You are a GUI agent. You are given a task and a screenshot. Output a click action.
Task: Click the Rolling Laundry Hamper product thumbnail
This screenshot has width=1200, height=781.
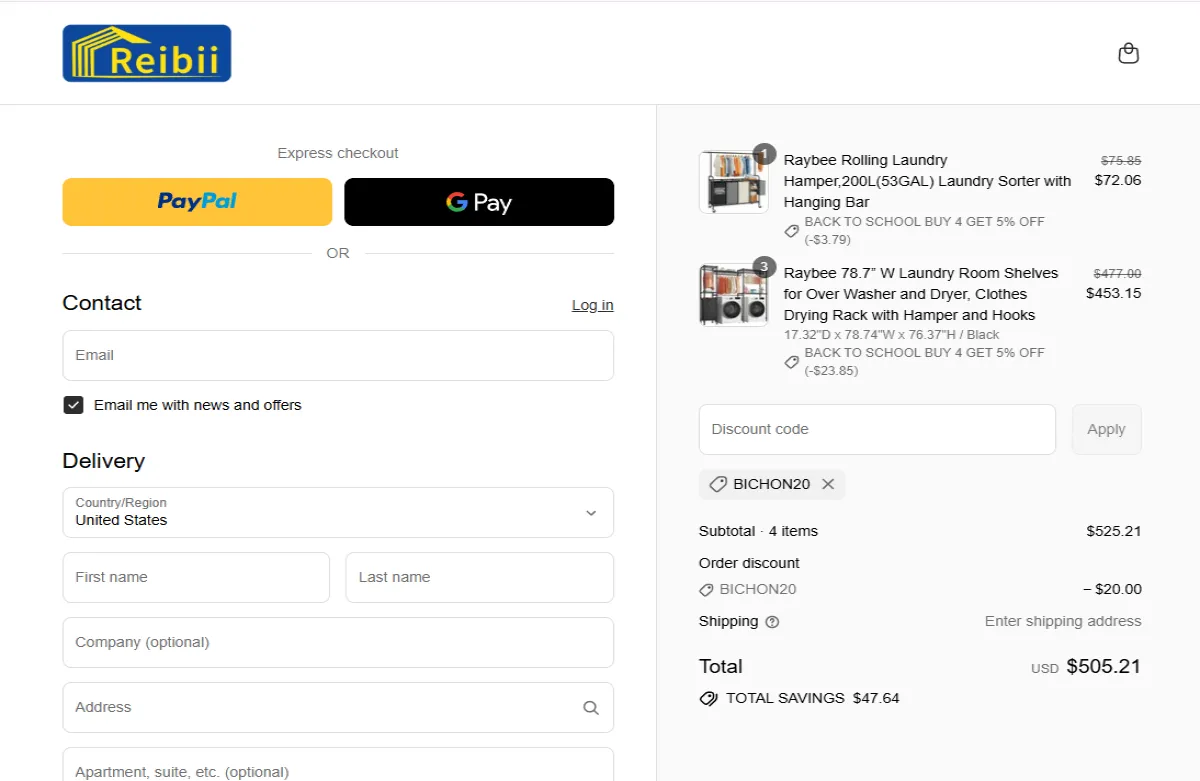point(733,182)
